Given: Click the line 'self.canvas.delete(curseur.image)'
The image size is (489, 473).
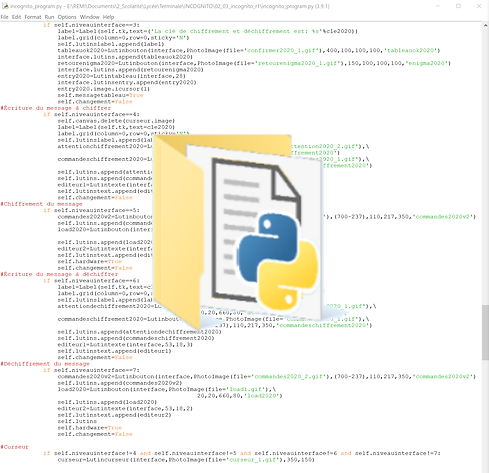Looking at the screenshot, I should tap(116, 121).
